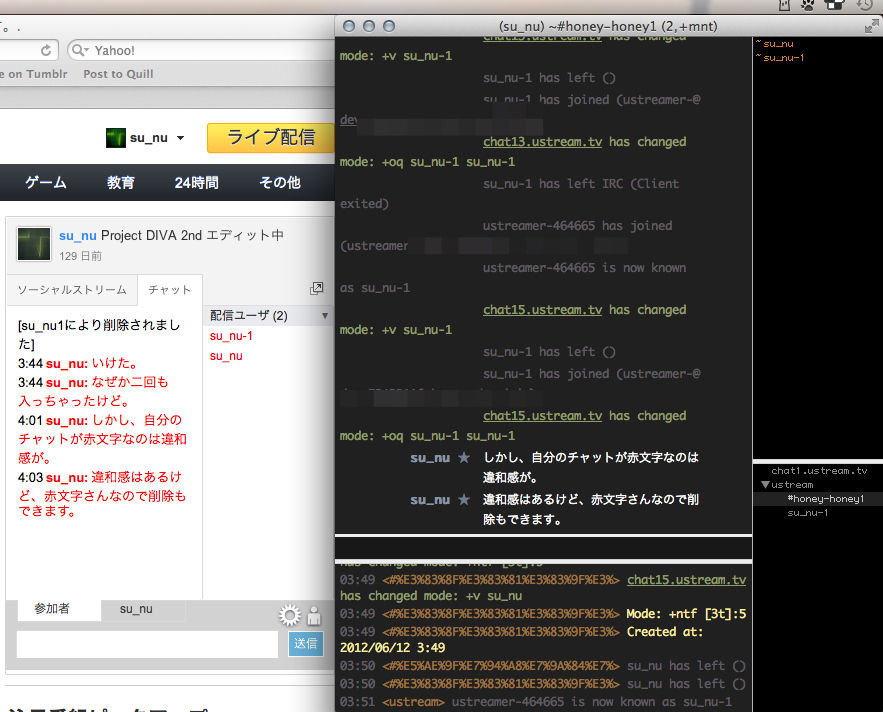Switch to the チャット tab
This screenshot has width=883, height=712.
click(170, 290)
